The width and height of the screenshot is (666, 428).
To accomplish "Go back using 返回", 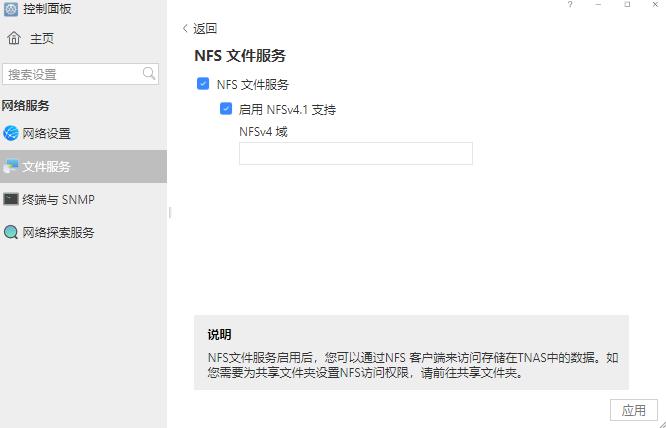I will pyautogui.click(x=199, y=29).
